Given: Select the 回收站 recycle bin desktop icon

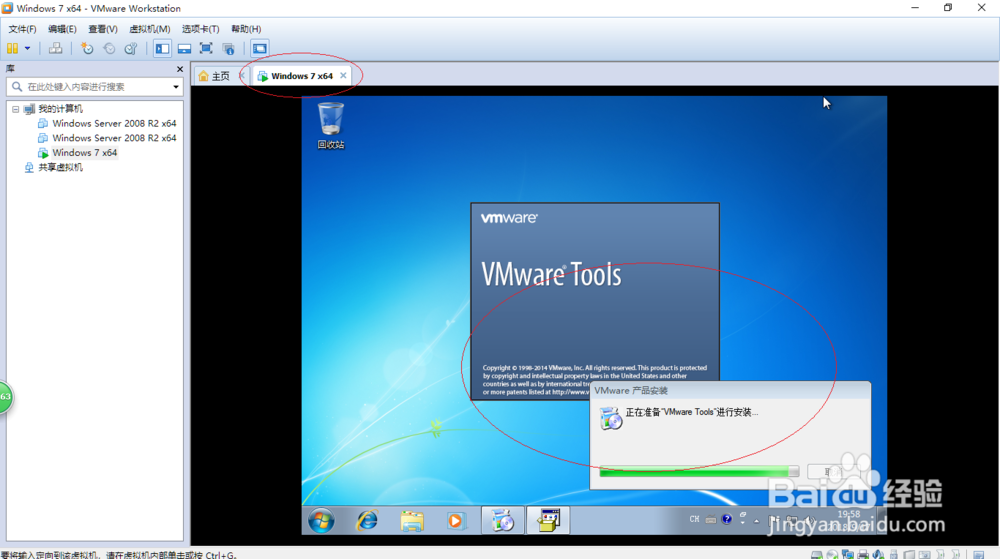Looking at the screenshot, I should [331, 126].
